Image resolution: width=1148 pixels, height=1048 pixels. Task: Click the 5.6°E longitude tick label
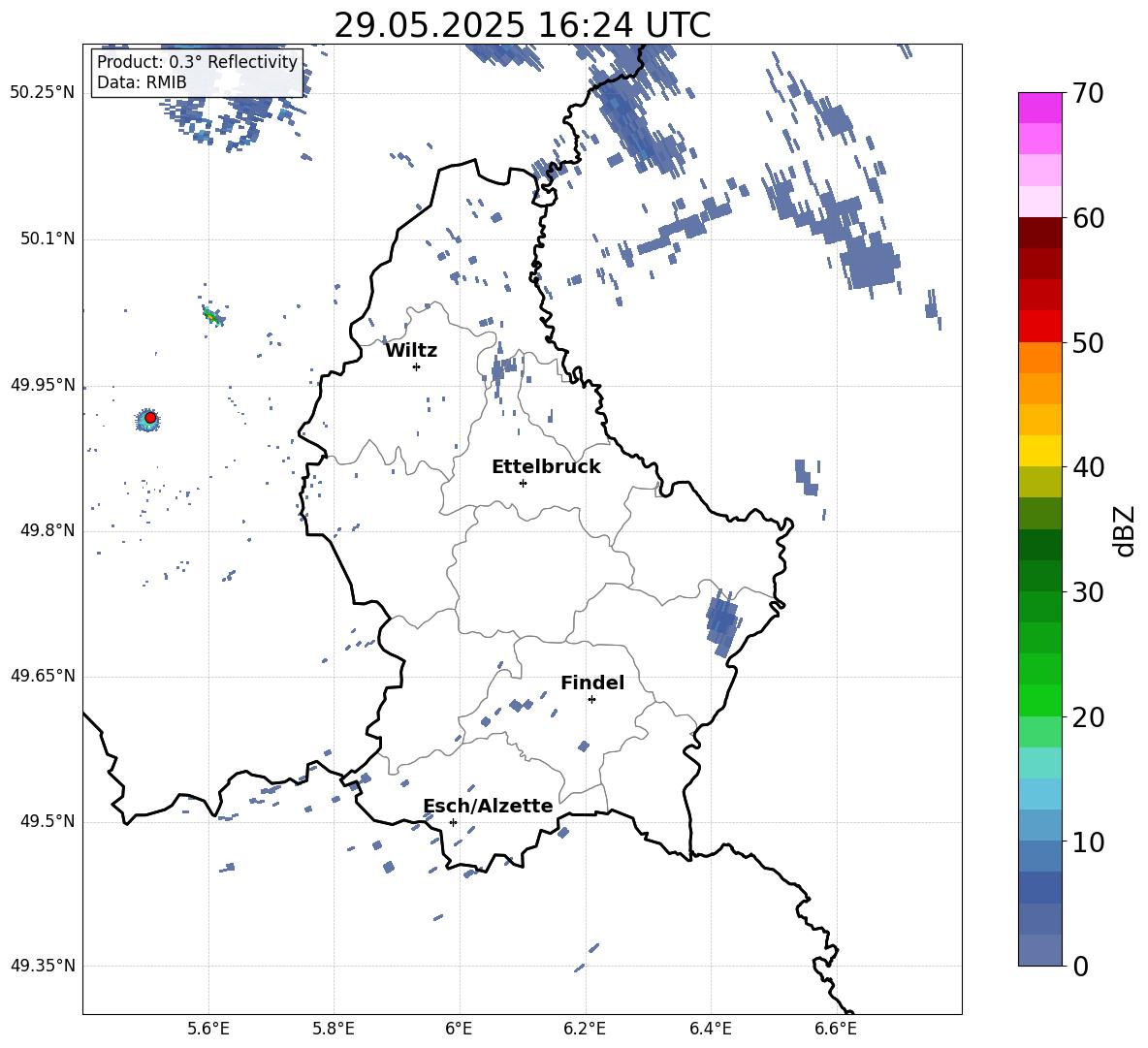click(207, 1029)
